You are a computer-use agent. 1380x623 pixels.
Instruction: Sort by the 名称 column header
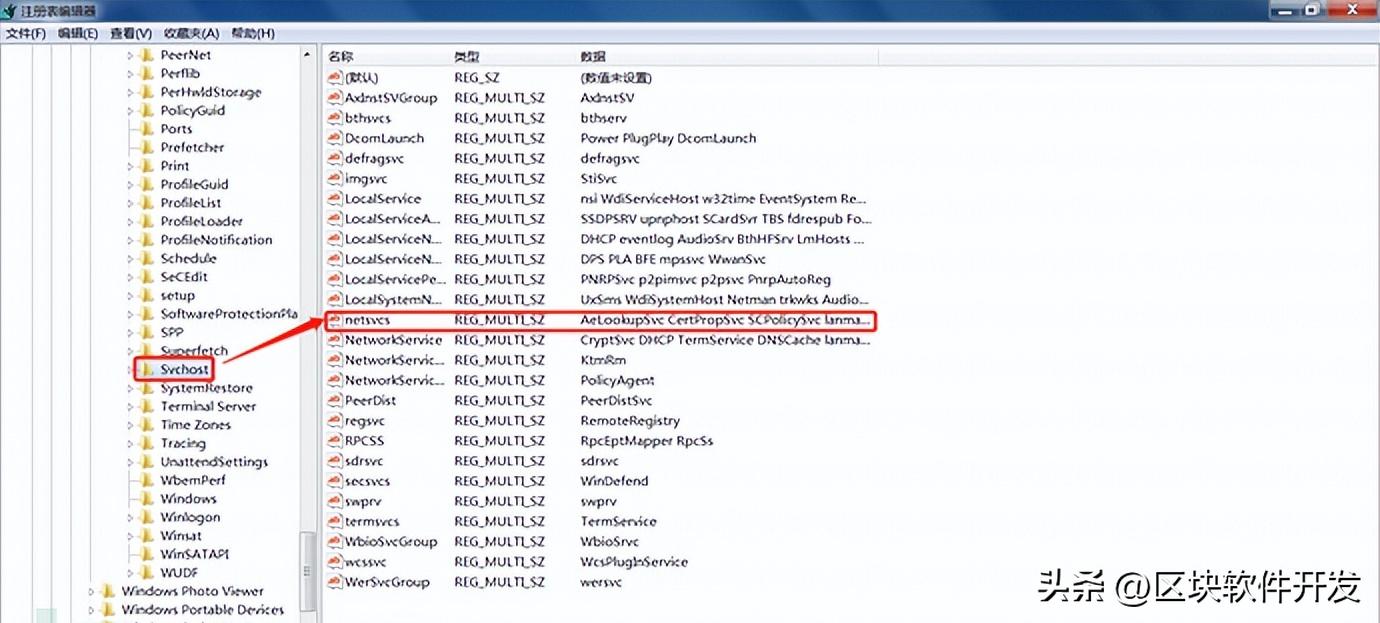pos(342,56)
